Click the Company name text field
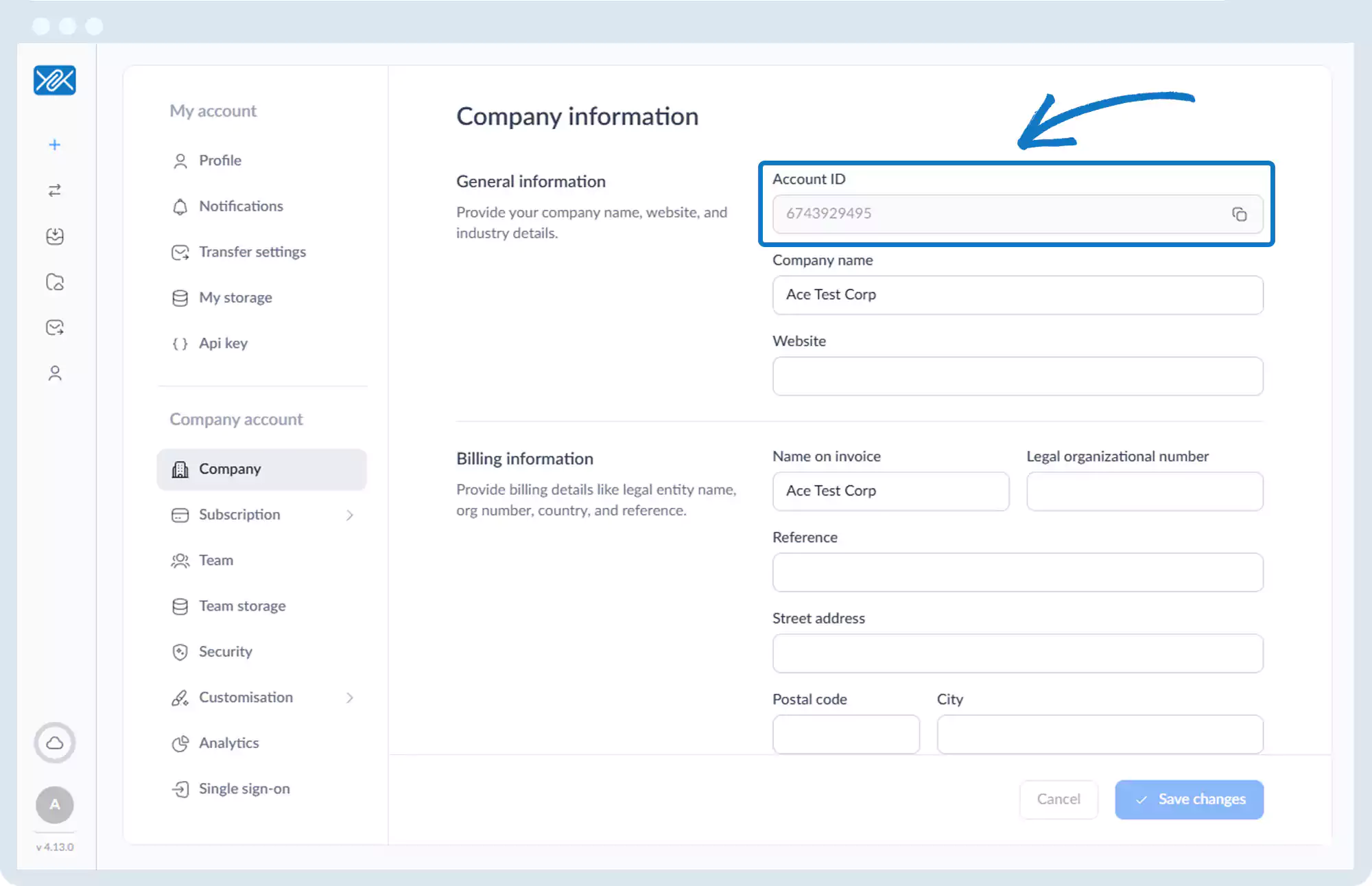Viewport: 1372px width, 886px height. (1017, 295)
